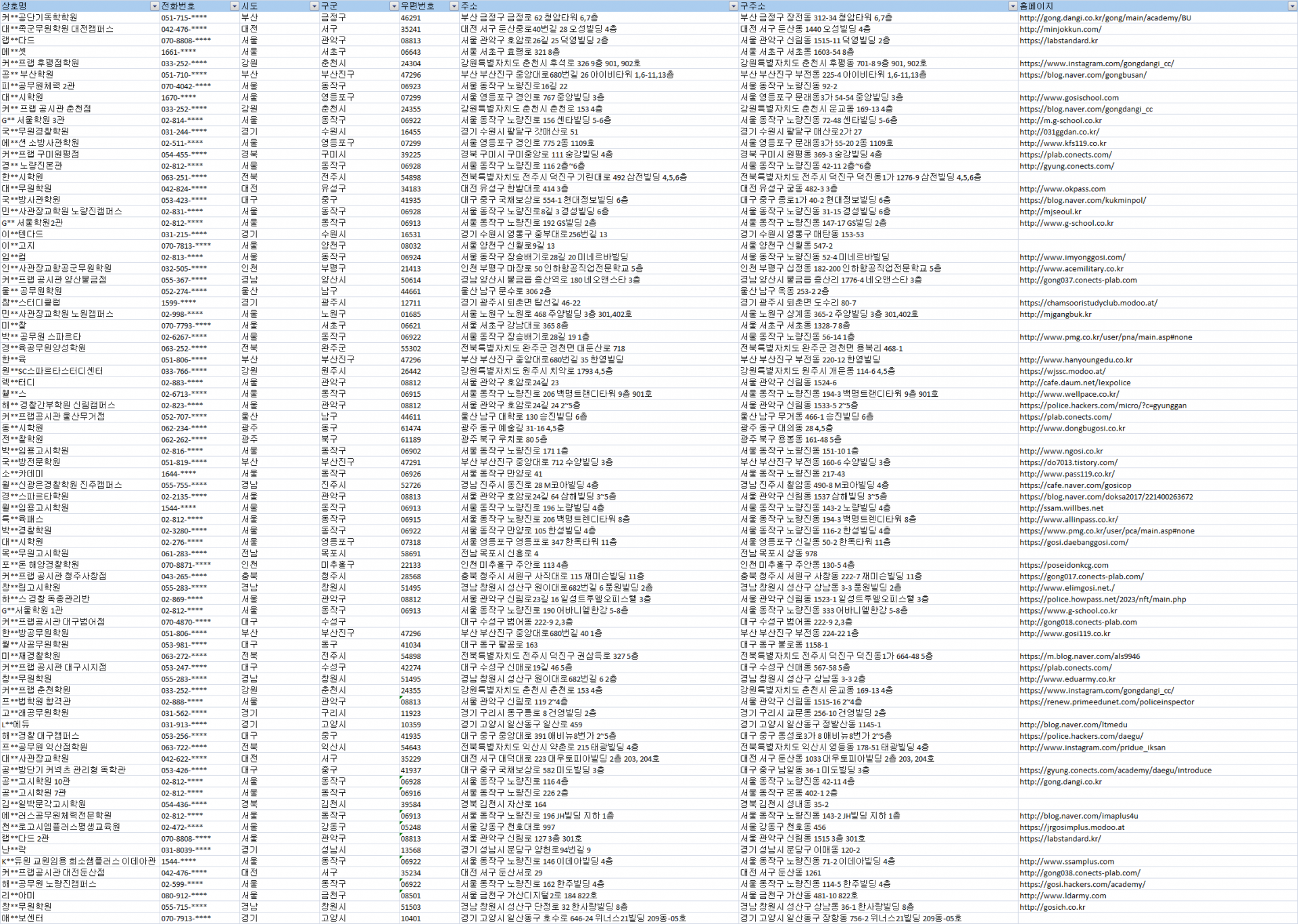Click the http://www.okpass.com link
Image resolution: width=1298 pixels, height=924 pixels.
[1062, 189]
